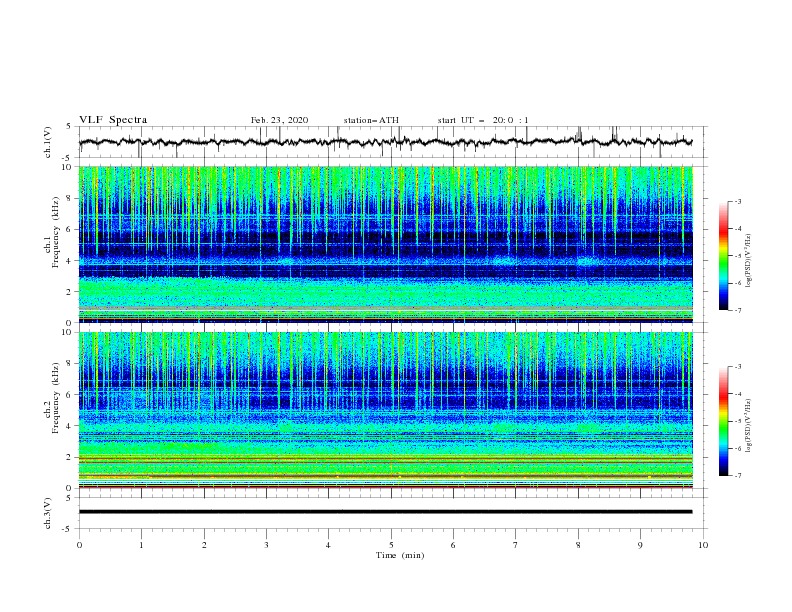Click the "-5" tick on ch.3(V) axis
Viewport: 792px width, 612px height.
[x=68, y=529]
